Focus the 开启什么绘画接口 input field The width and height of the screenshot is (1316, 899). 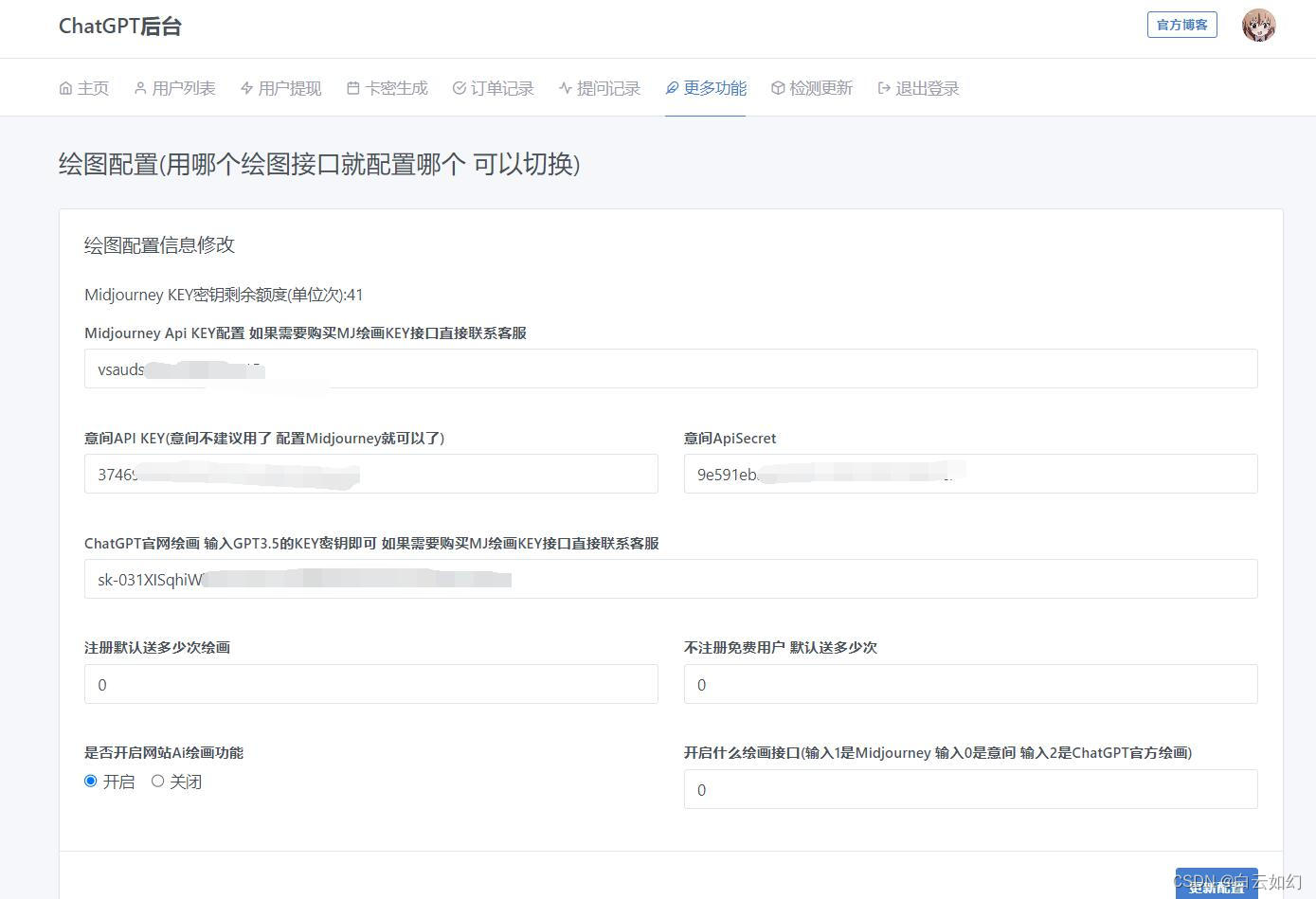coord(971,789)
